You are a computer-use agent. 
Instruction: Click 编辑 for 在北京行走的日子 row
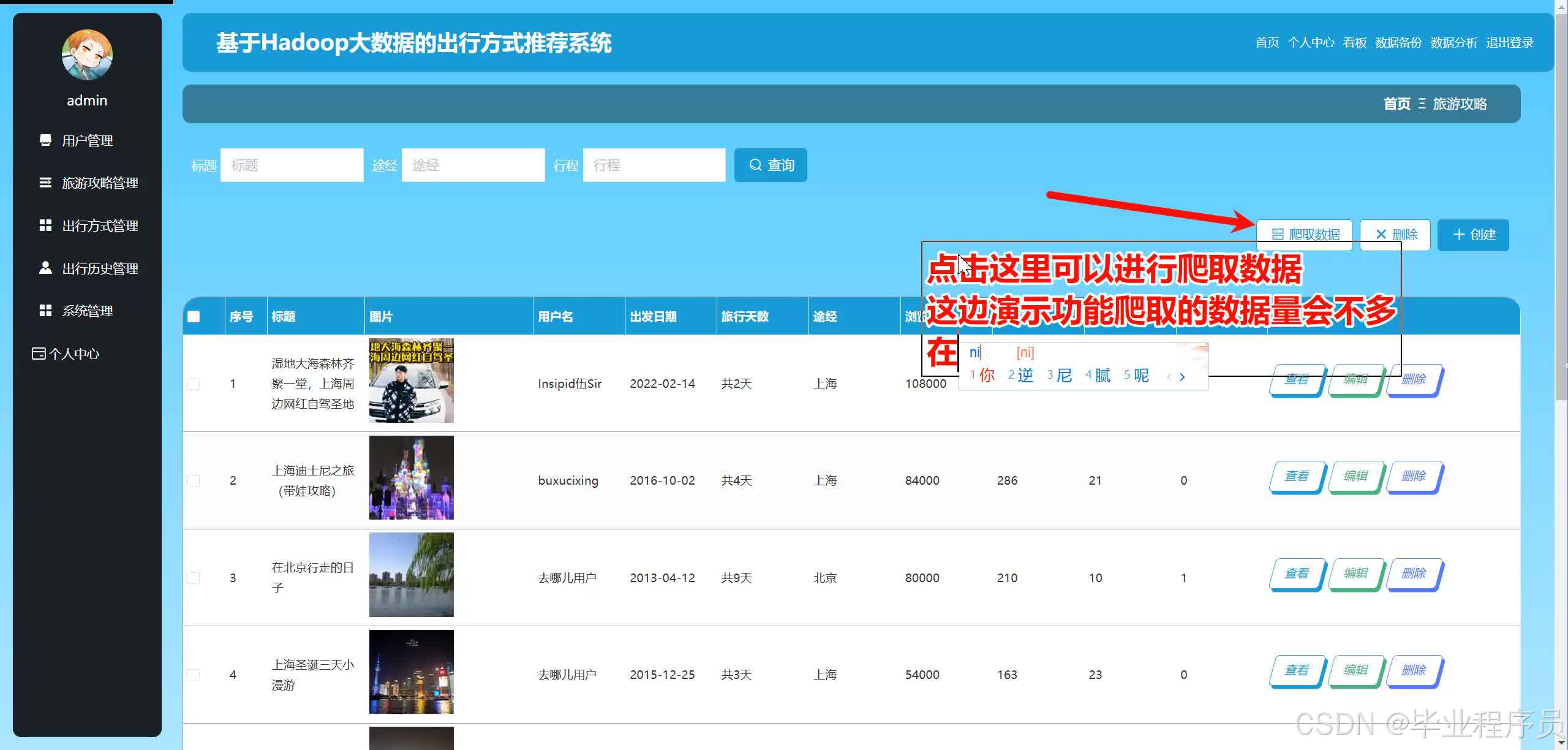tap(1356, 574)
